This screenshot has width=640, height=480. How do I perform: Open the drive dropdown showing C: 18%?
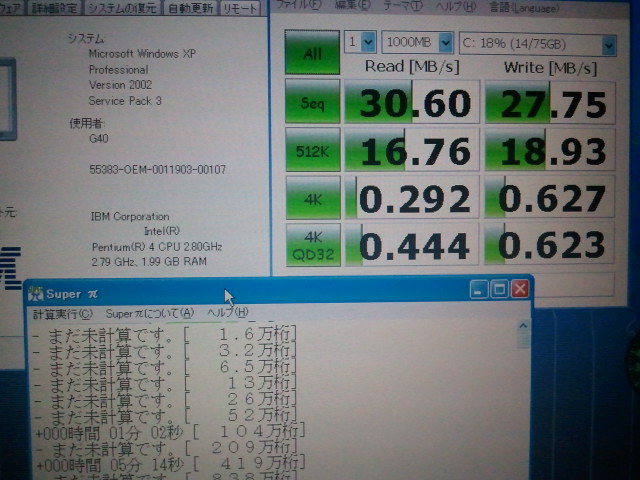point(538,44)
